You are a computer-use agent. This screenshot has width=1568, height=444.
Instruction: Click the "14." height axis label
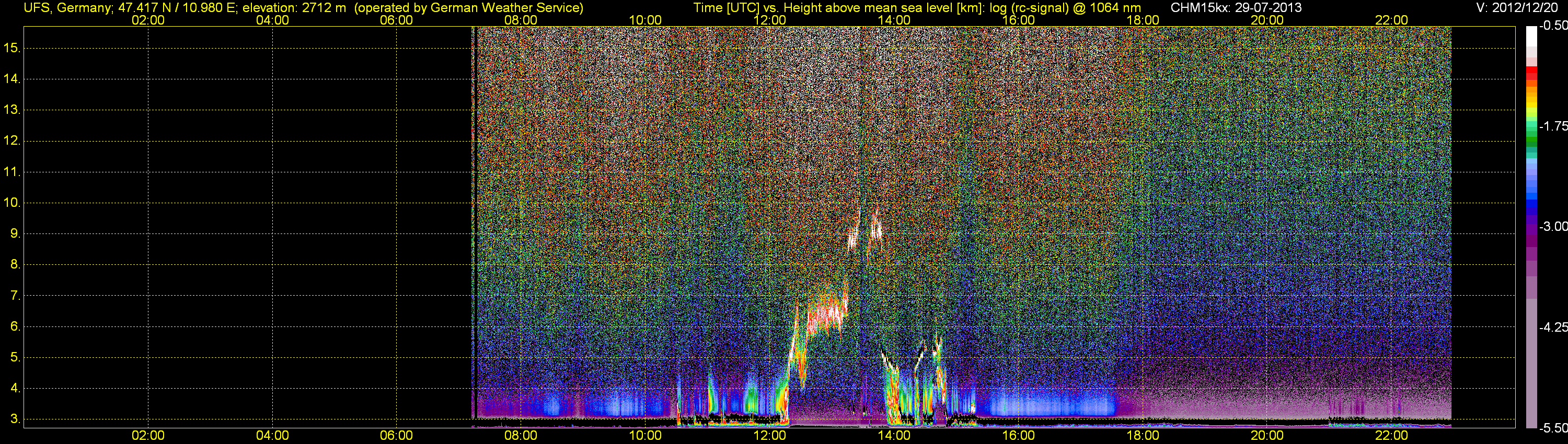11,79
